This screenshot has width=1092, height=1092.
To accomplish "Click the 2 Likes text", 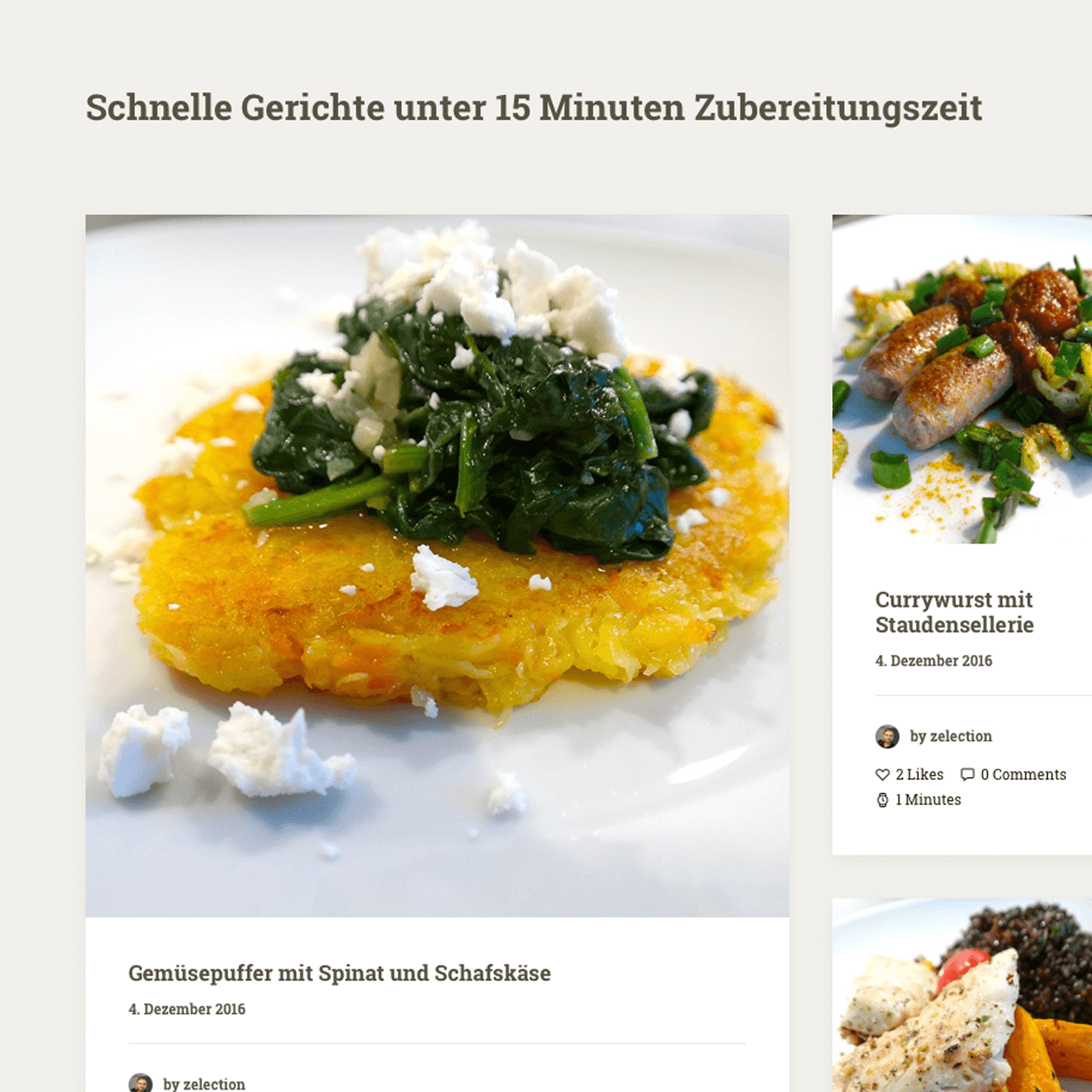I will (920, 775).
